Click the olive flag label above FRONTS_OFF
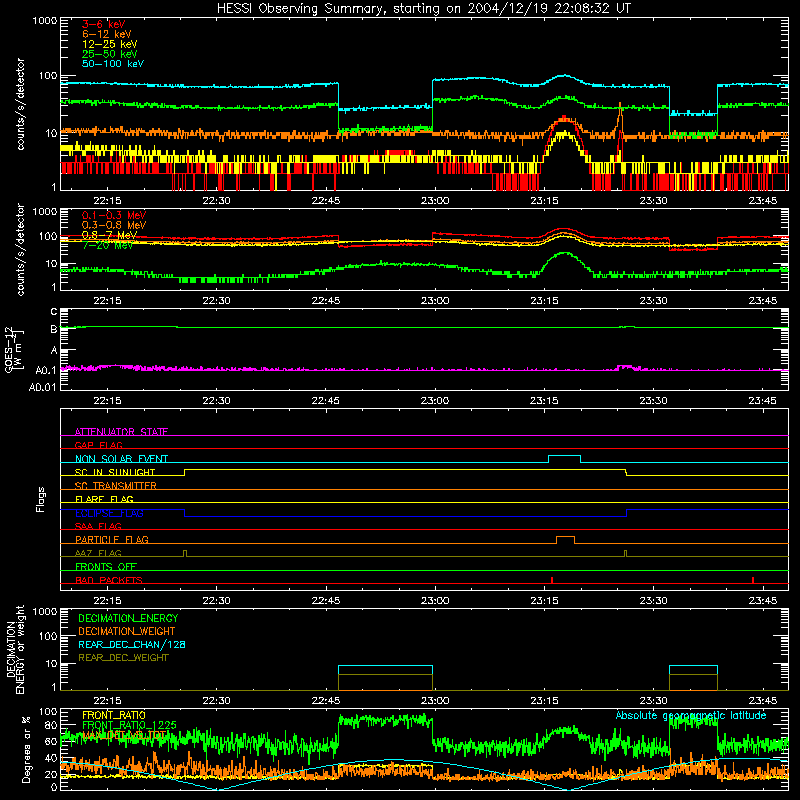The image size is (800, 800). click(x=98, y=553)
